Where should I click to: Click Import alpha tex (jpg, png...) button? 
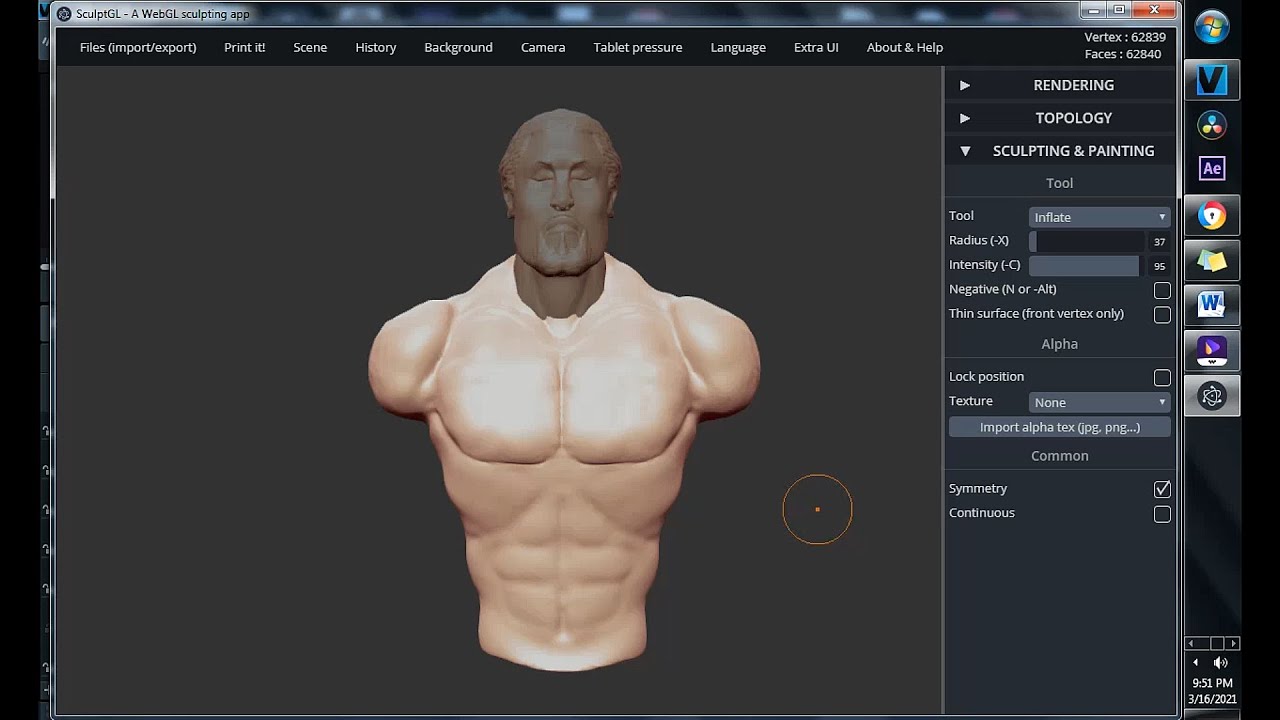point(1060,427)
